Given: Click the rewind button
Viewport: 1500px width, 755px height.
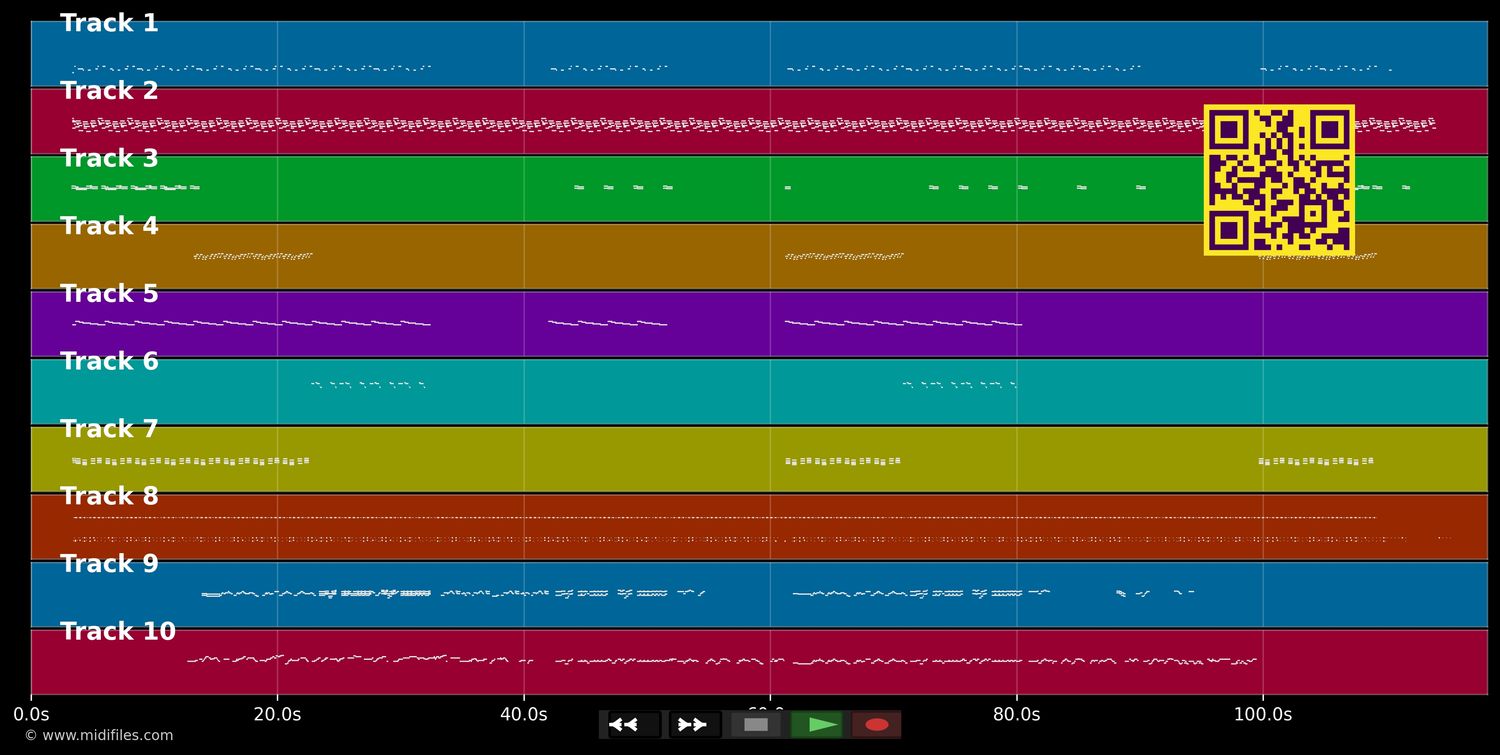Looking at the screenshot, I should pos(635,725).
